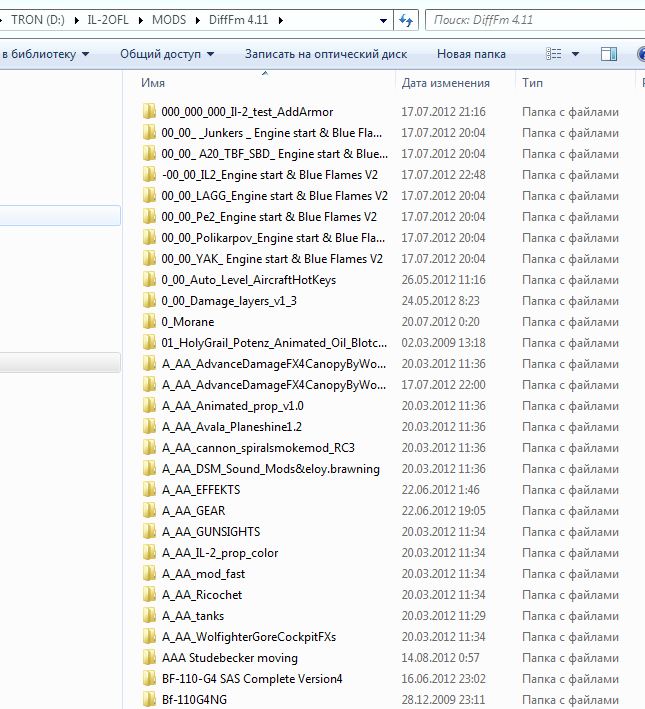Click IL-2OFL in the address path
Image resolution: width=645 pixels, height=709 pixels.
click(108, 20)
